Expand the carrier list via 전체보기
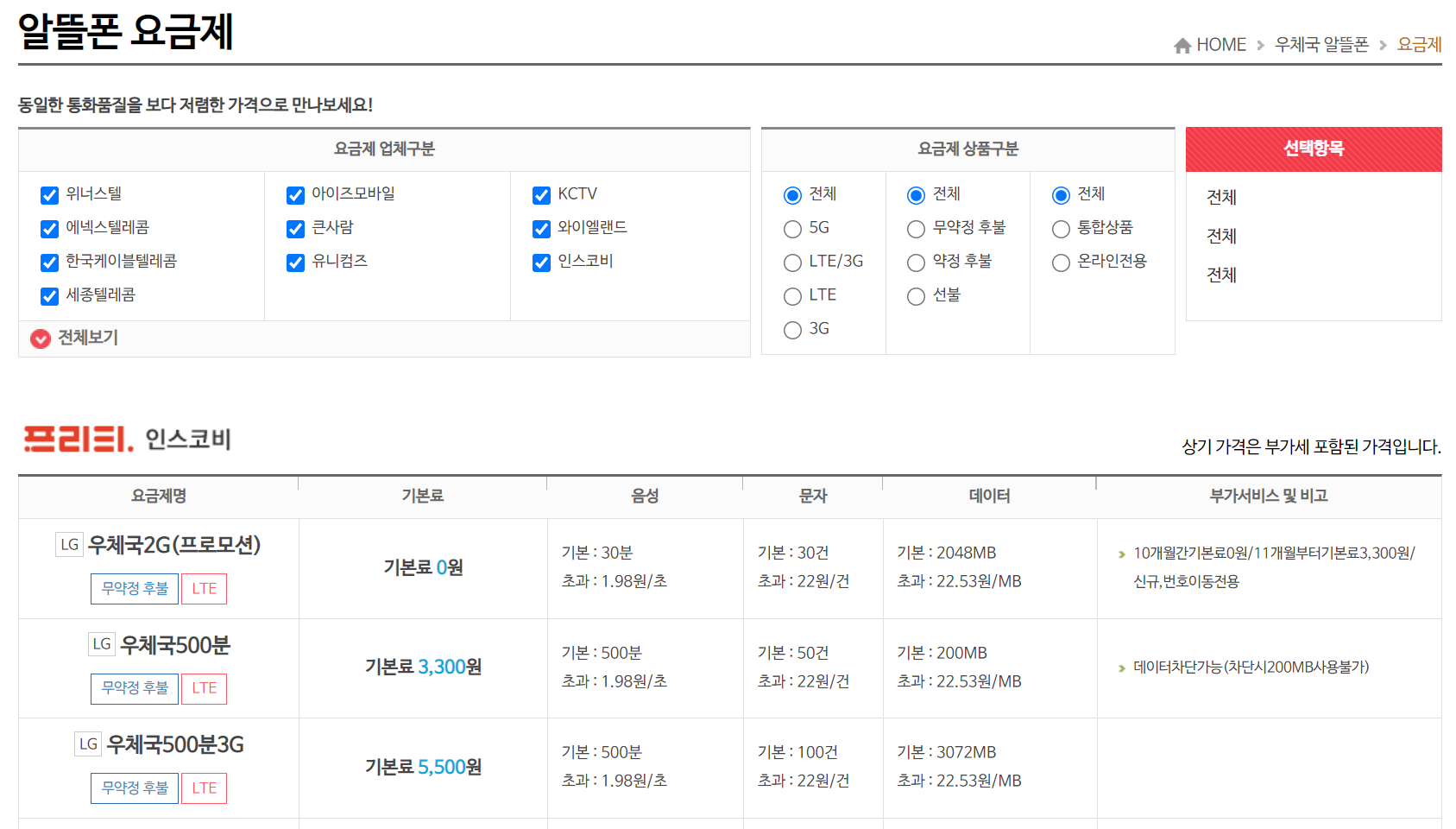1456x829 pixels. point(86,339)
